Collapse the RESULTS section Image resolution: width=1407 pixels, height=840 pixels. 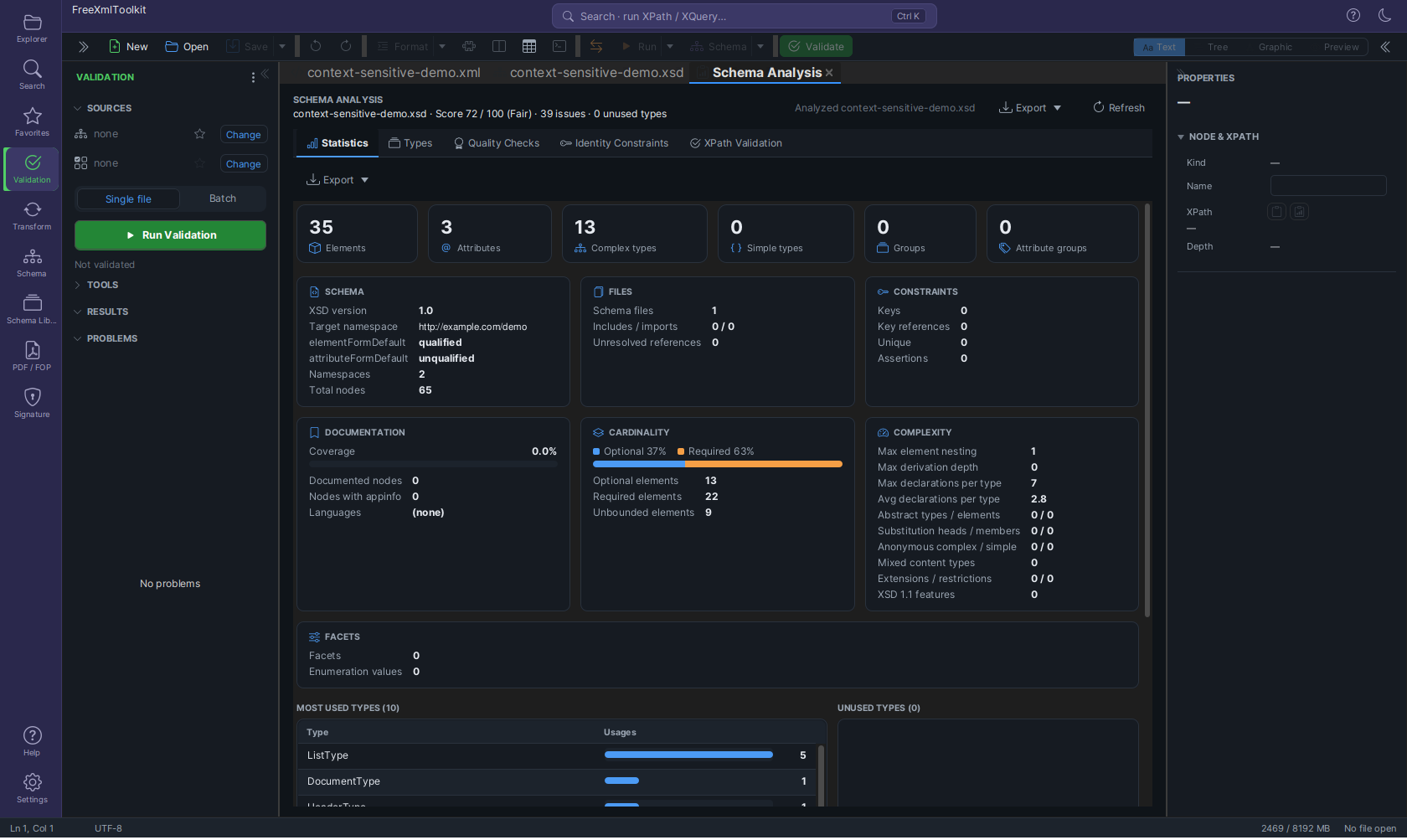[78, 312]
